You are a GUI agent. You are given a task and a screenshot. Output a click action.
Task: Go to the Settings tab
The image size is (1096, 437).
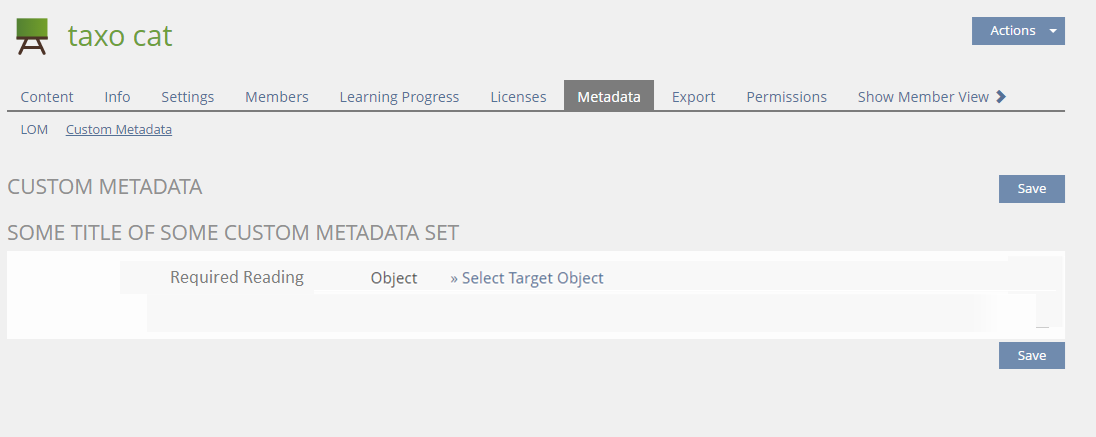click(188, 97)
